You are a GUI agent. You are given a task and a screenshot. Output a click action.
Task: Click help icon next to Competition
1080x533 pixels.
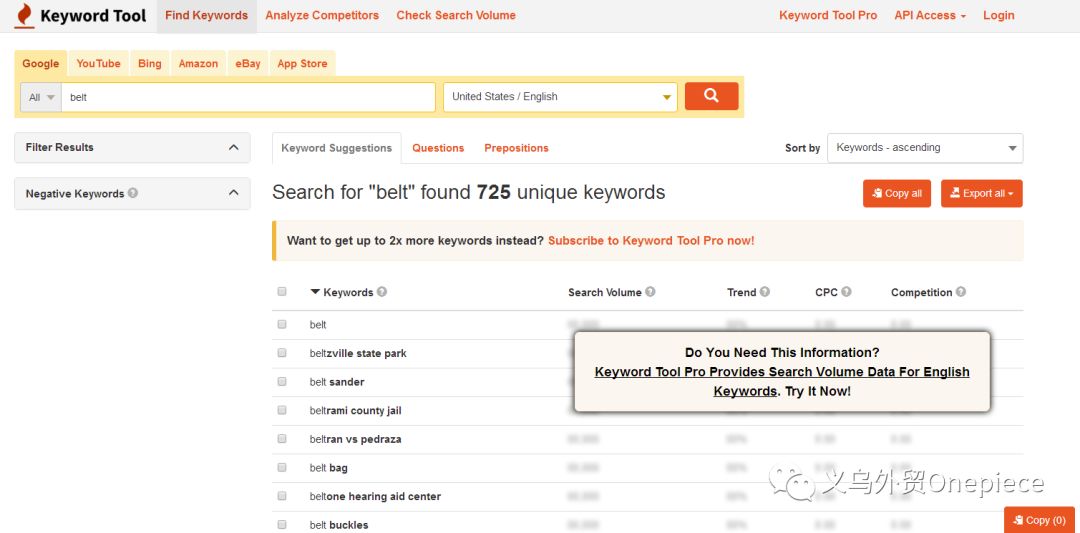[961, 291]
